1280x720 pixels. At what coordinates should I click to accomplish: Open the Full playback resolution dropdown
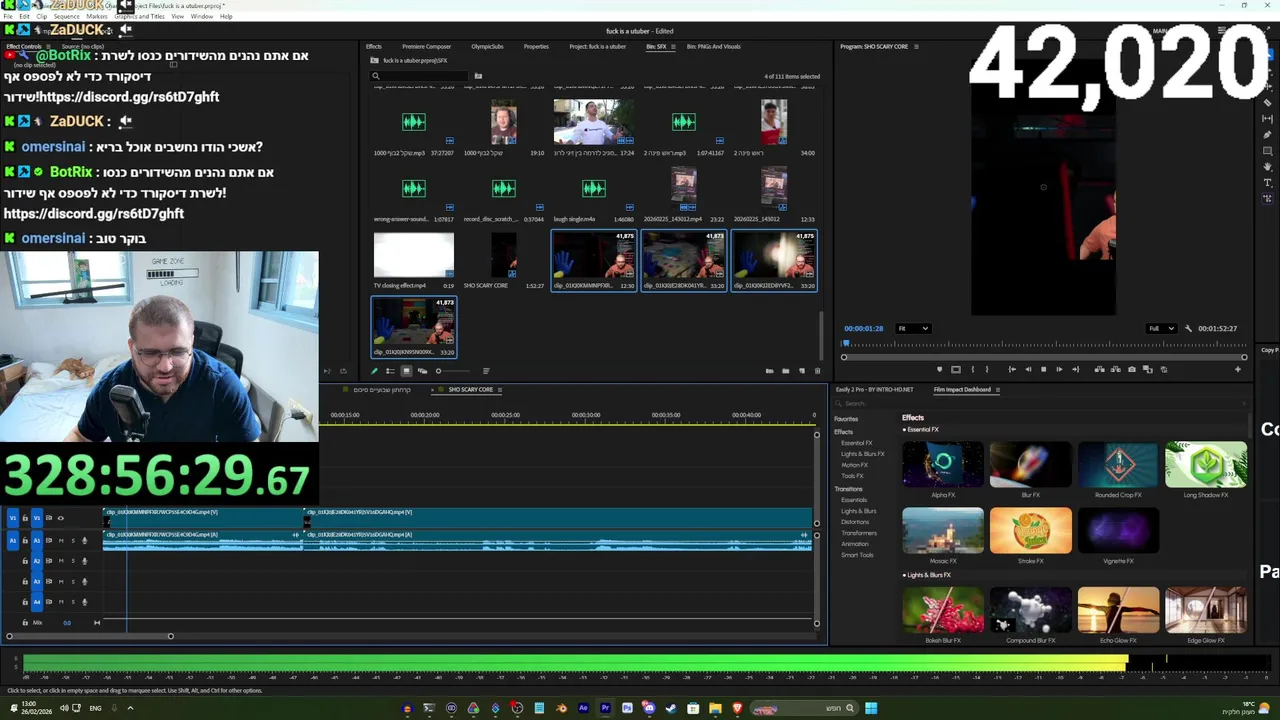tap(1160, 328)
